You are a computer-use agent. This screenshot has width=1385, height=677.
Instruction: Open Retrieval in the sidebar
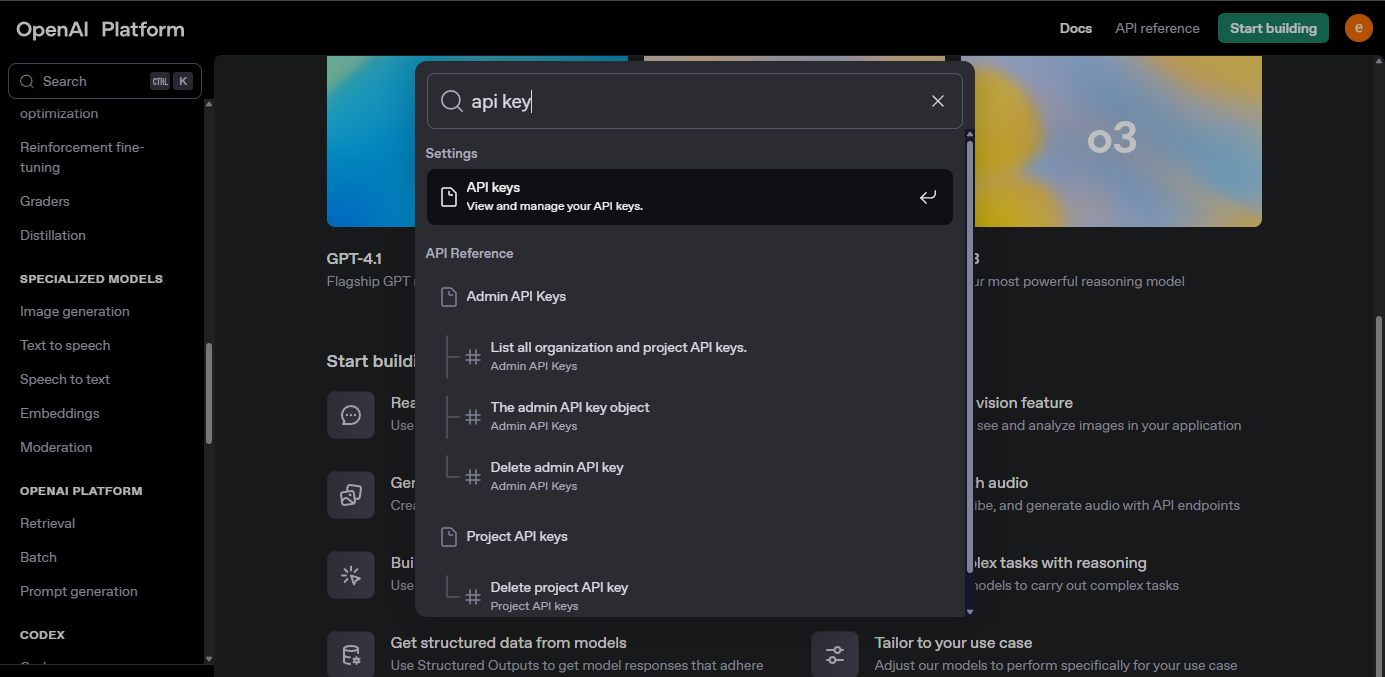click(48, 523)
